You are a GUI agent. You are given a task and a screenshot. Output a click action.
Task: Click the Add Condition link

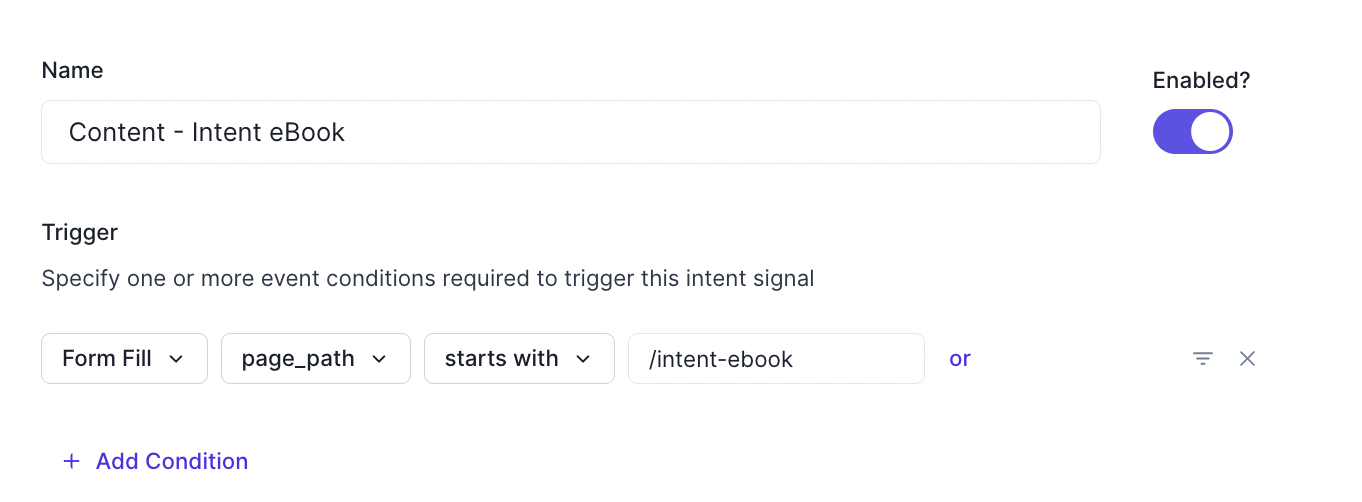(x=172, y=461)
